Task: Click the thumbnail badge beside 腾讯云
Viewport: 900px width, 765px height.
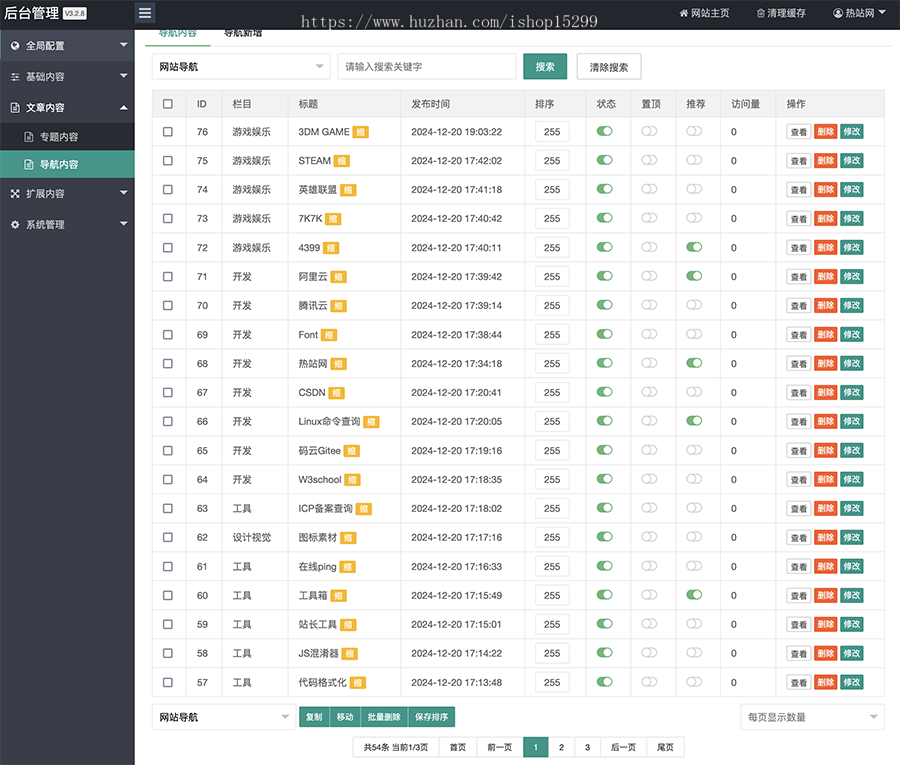Action: tap(339, 306)
